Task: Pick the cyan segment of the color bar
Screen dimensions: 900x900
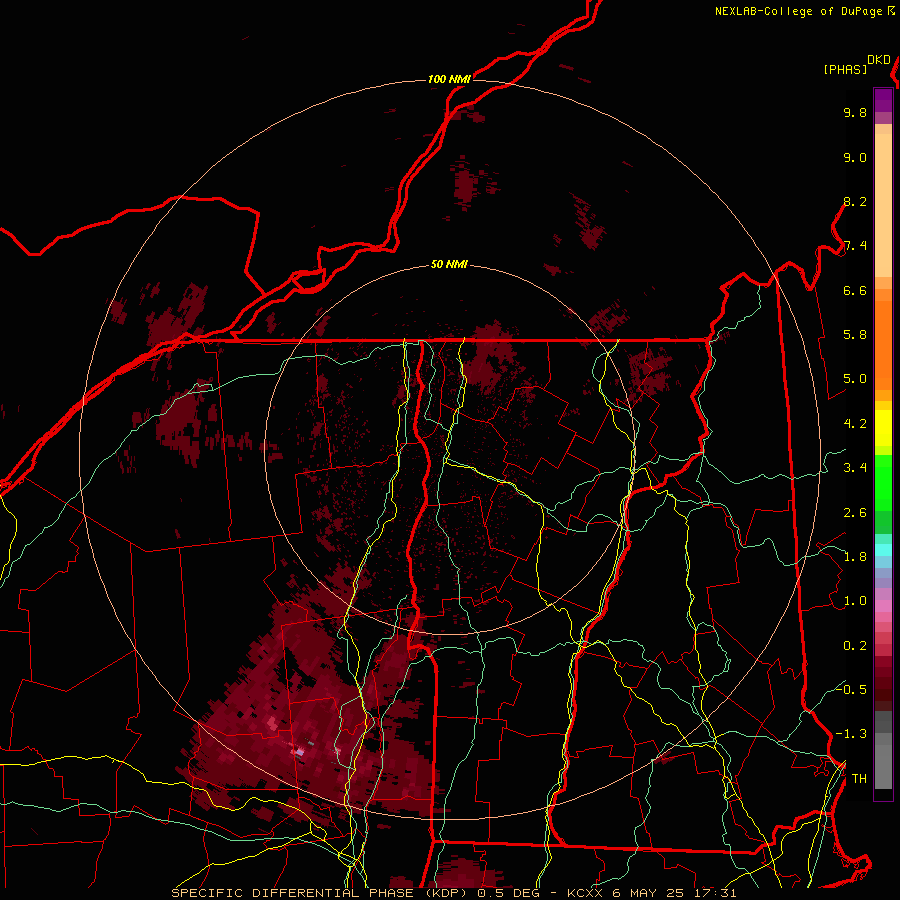Action: 883,550
